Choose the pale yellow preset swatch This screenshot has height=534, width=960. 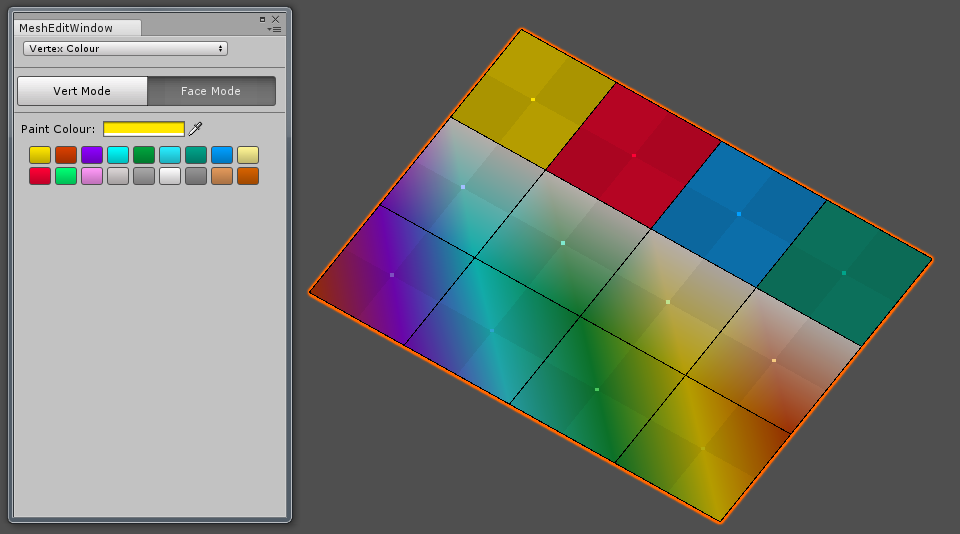click(248, 155)
